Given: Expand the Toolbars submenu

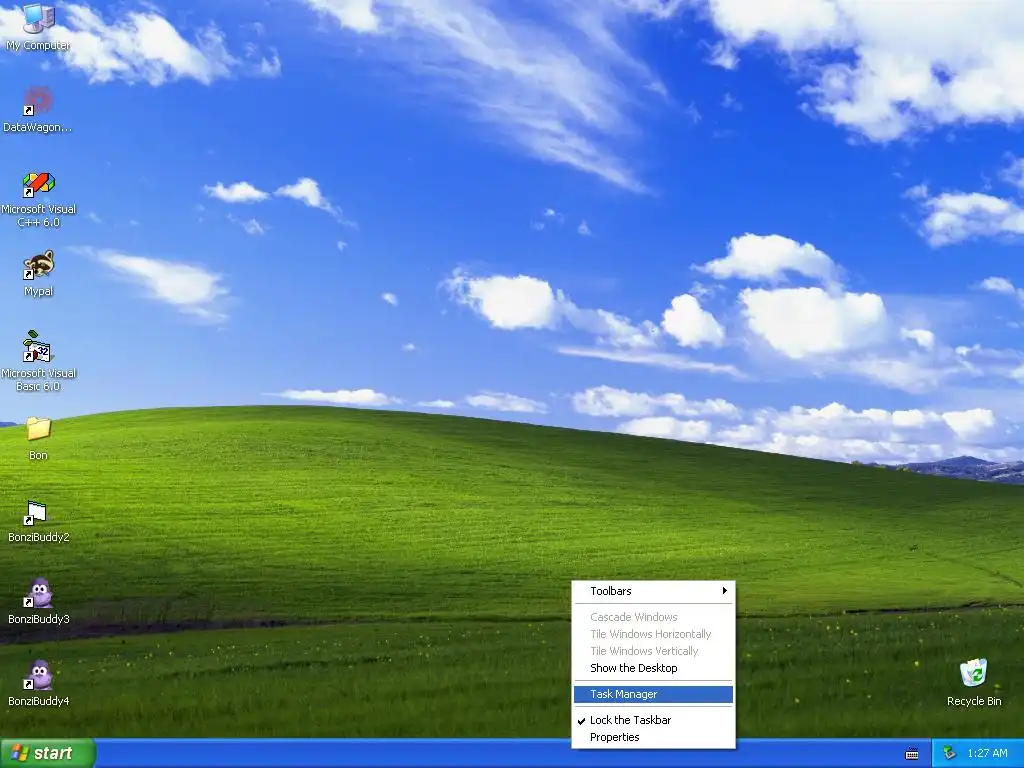Looking at the screenshot, I should click(653, 591).
